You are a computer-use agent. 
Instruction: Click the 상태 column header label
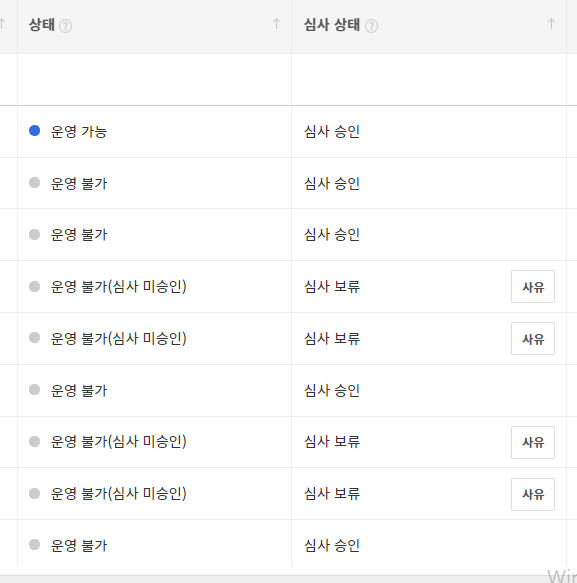tap(42, 25)
